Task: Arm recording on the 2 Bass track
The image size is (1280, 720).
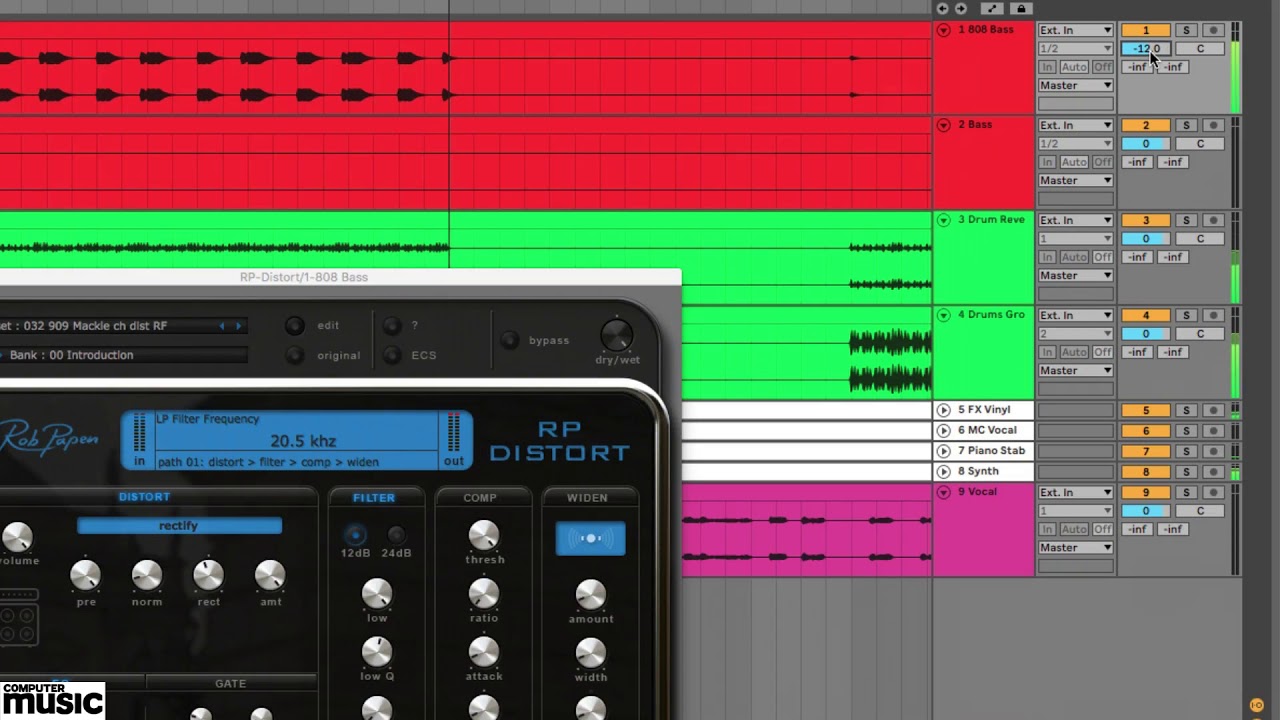Action: coord(1213,125)
